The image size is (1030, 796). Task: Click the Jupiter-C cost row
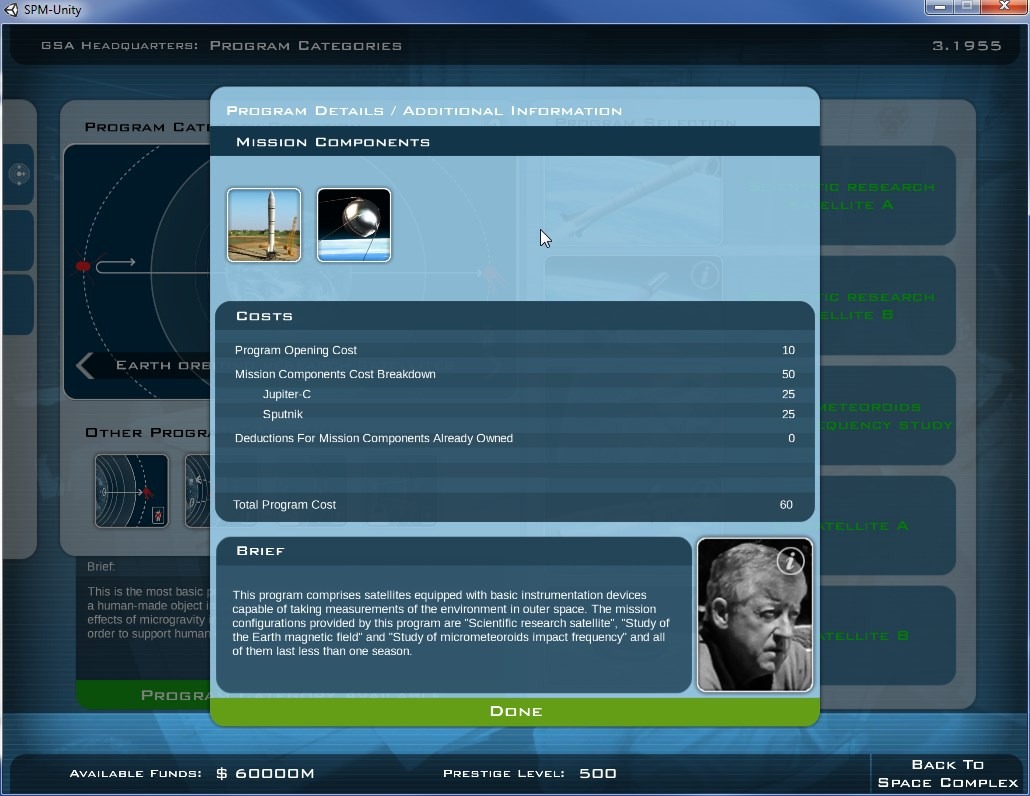[x=514, y=394]
